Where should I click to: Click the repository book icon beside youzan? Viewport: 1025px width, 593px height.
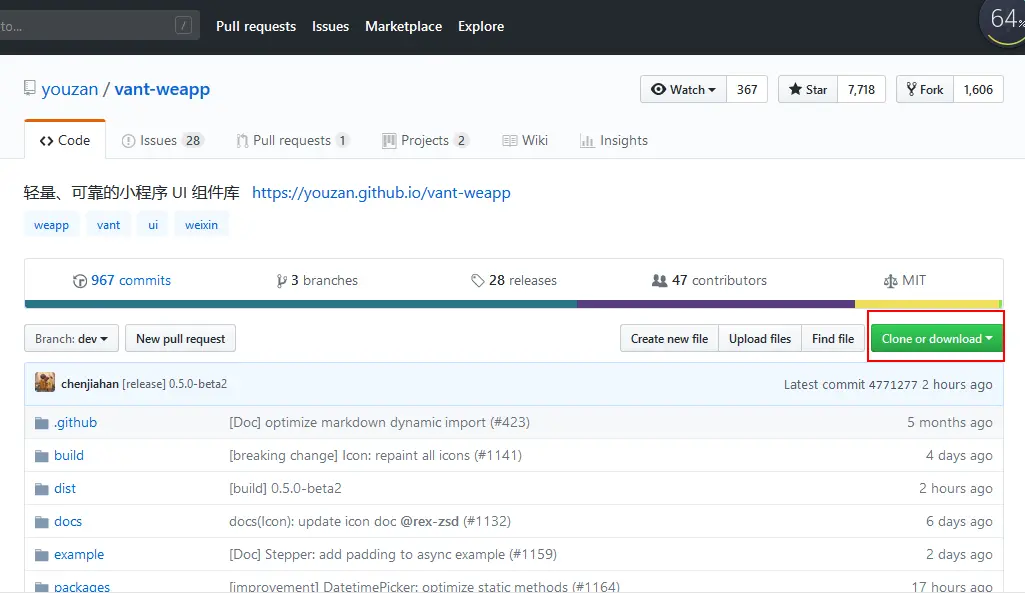click(29, 88)
